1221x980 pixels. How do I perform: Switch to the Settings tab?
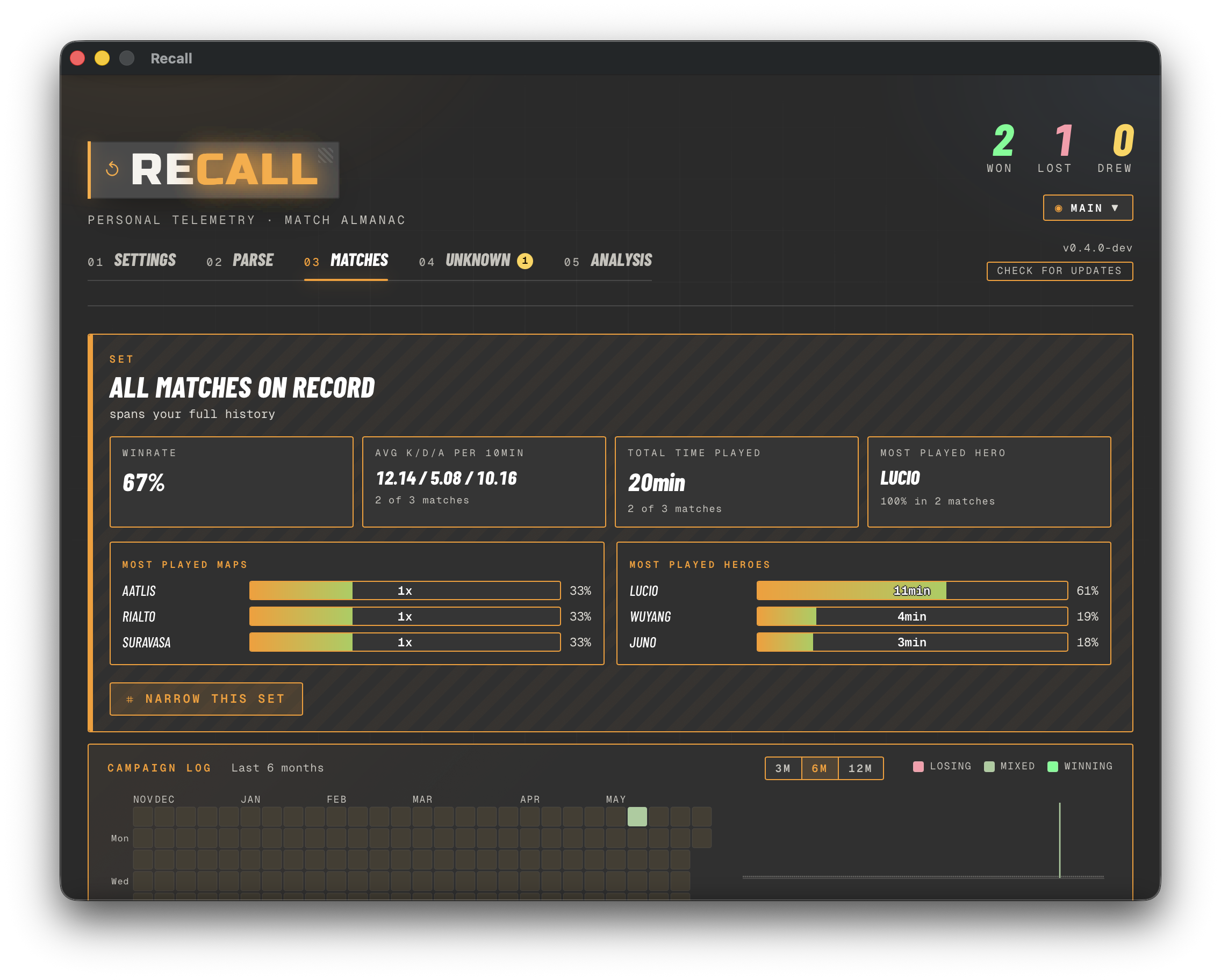click(x=132, y=261)
